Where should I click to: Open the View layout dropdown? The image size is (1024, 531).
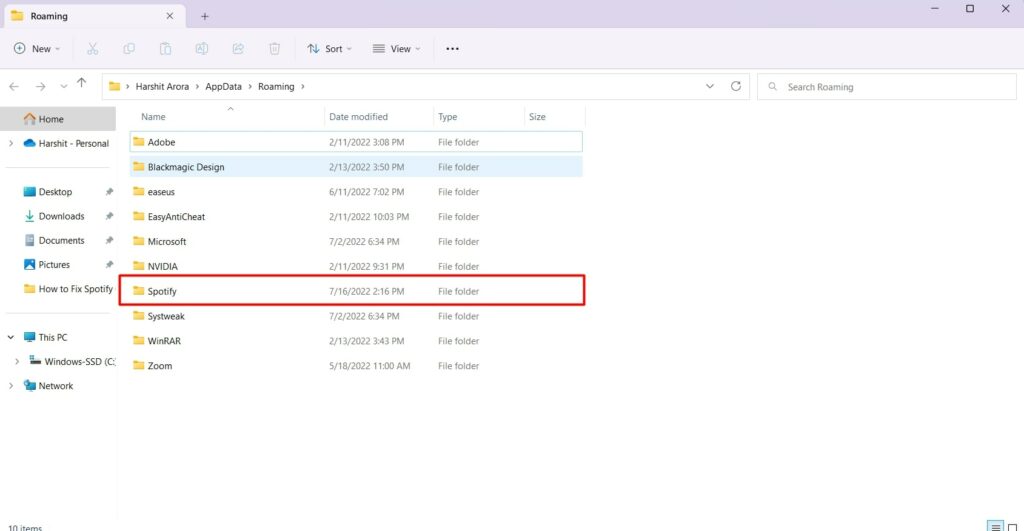point(396,48)
